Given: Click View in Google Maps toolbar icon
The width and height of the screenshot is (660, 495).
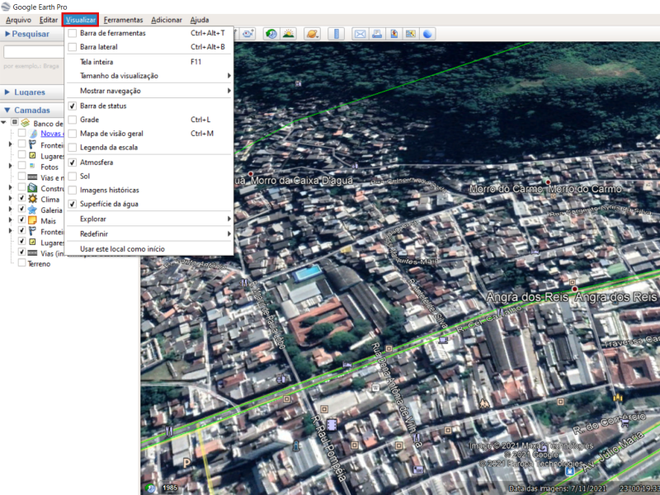Looking at the screenshot, I should point(410,34).
